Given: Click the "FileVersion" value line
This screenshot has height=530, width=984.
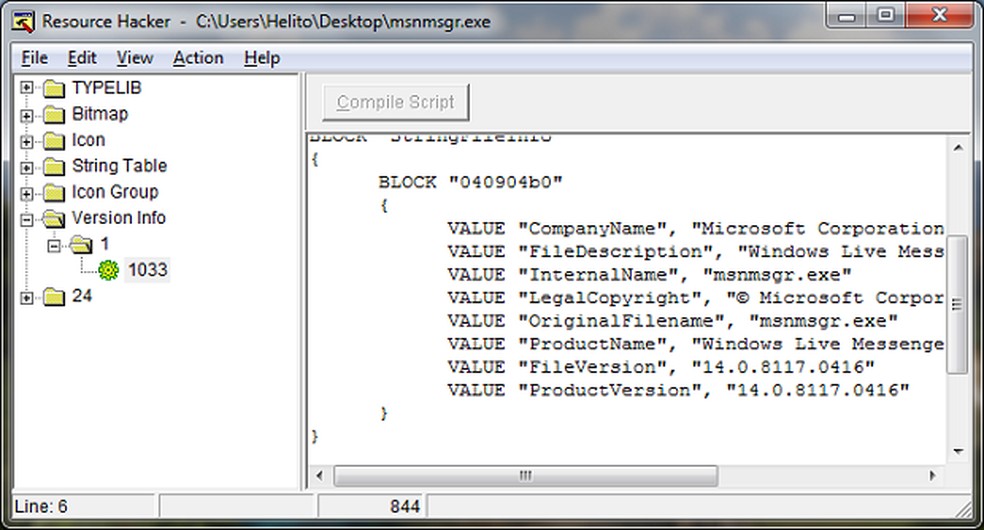Looking at the screenshot, I should (x=661, y=368).
